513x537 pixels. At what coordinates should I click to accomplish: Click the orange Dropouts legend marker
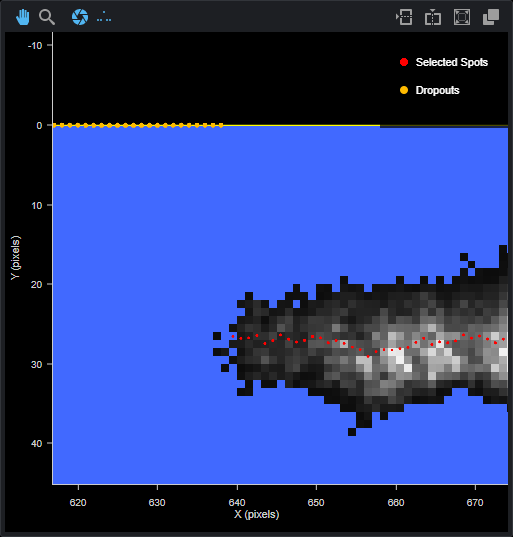pos(404,90)
